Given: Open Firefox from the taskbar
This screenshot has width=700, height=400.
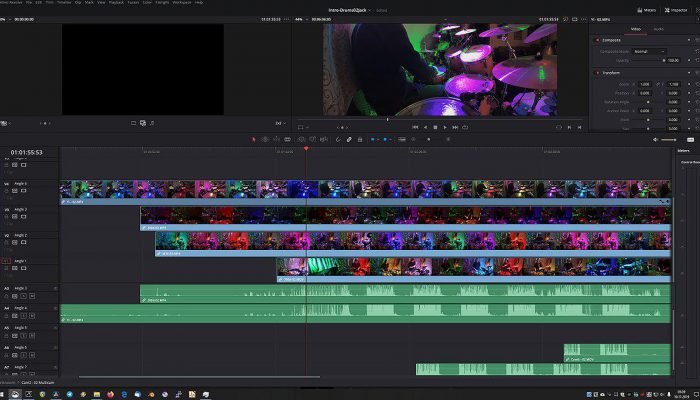Looking at the screenshot, I should pyautogui.click(x=111, y=395).
